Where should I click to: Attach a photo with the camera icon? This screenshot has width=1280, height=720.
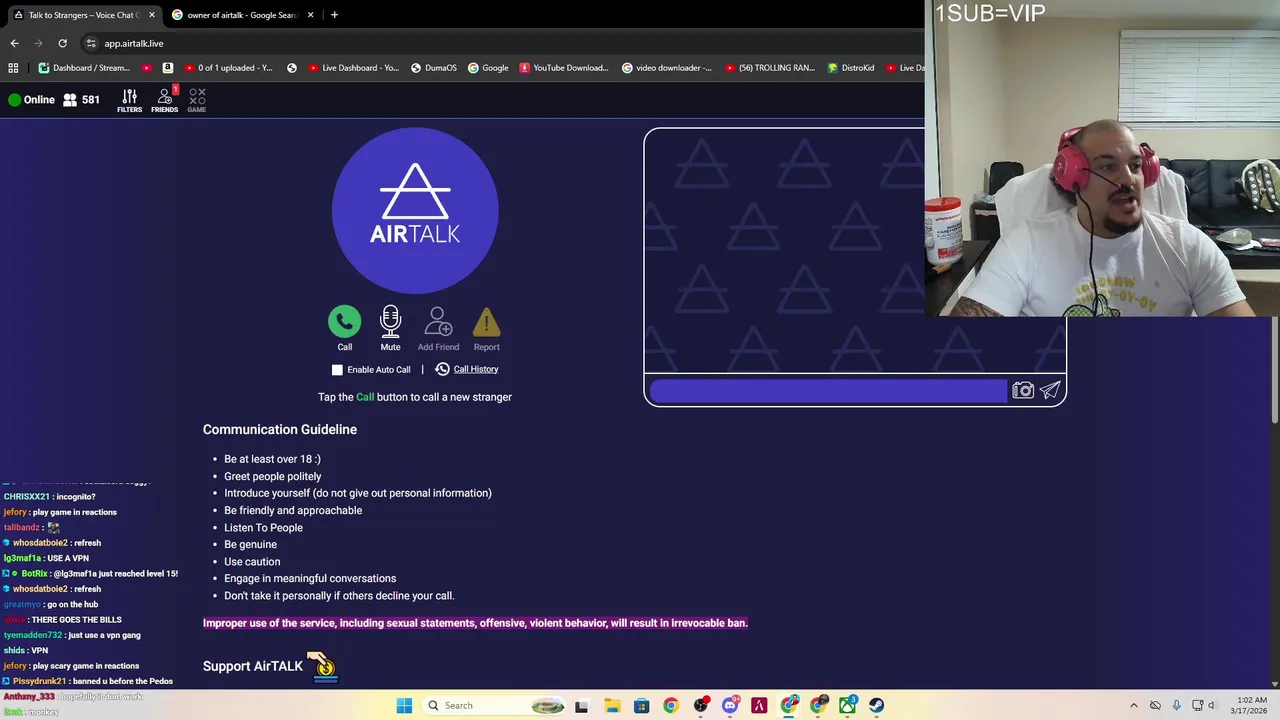point(1022,391)
